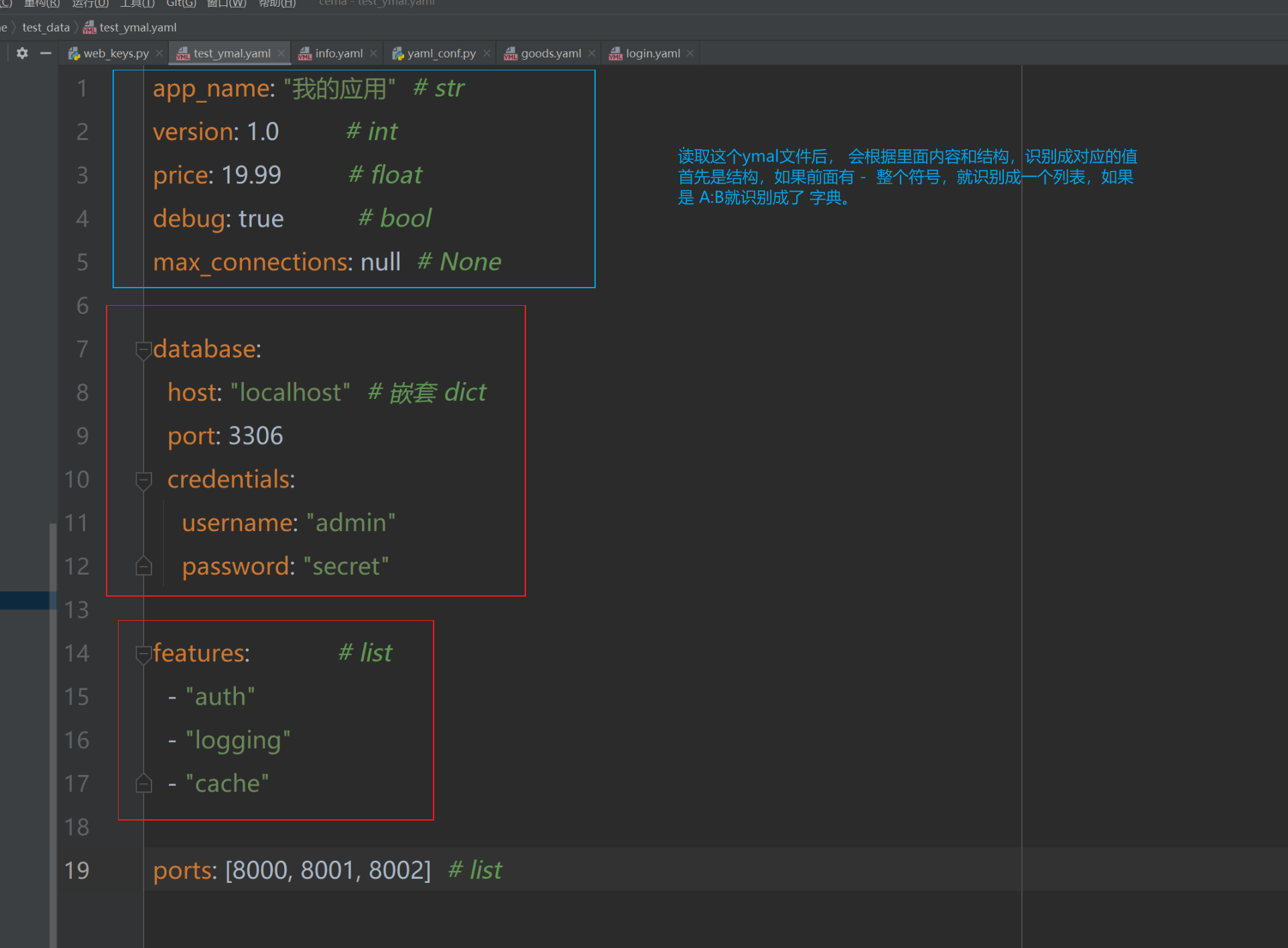Switch to login.yaml tab
The height and width of the screenshot is (948, 1288).
pyautogui.click(x=653, y=54)
